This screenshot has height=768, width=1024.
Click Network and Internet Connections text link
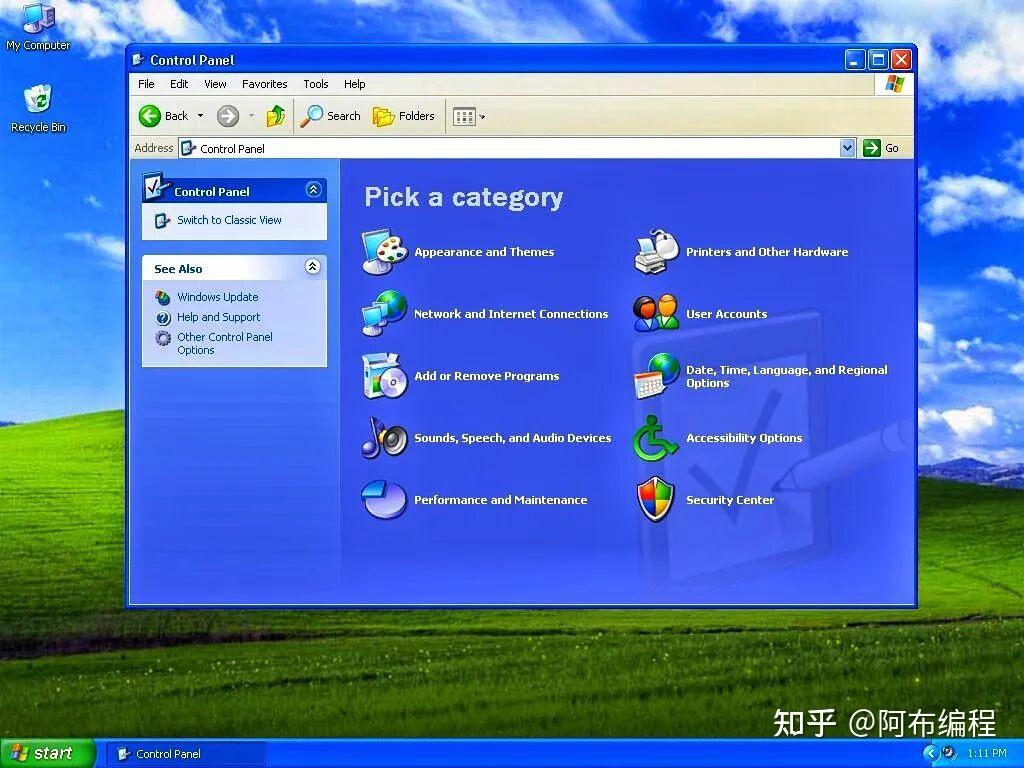point(511,314)
